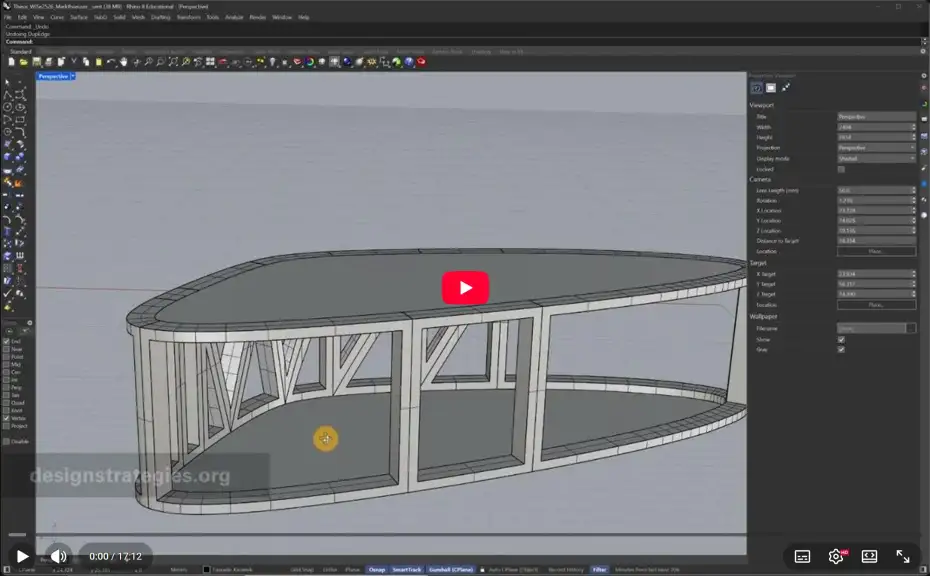This screenshot has width=930, height=576.
Task: Click the Undo arrow icon on the toolbar
Action: pyautogui.click(x=110, y=62)
